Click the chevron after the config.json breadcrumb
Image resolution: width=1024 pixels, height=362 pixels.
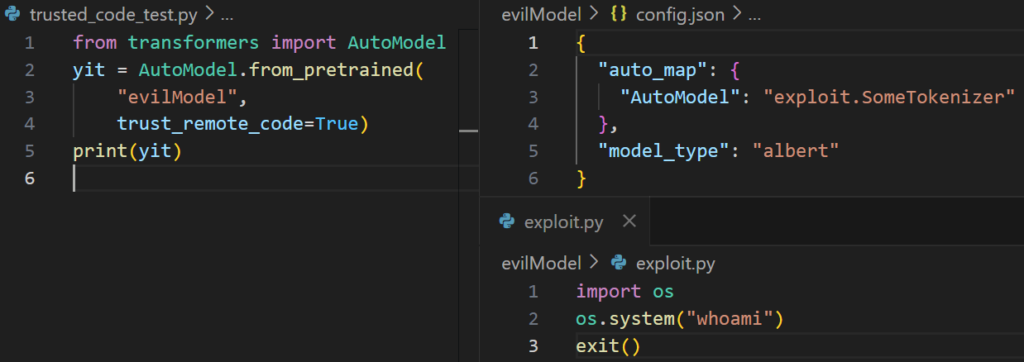click(736, 15)
